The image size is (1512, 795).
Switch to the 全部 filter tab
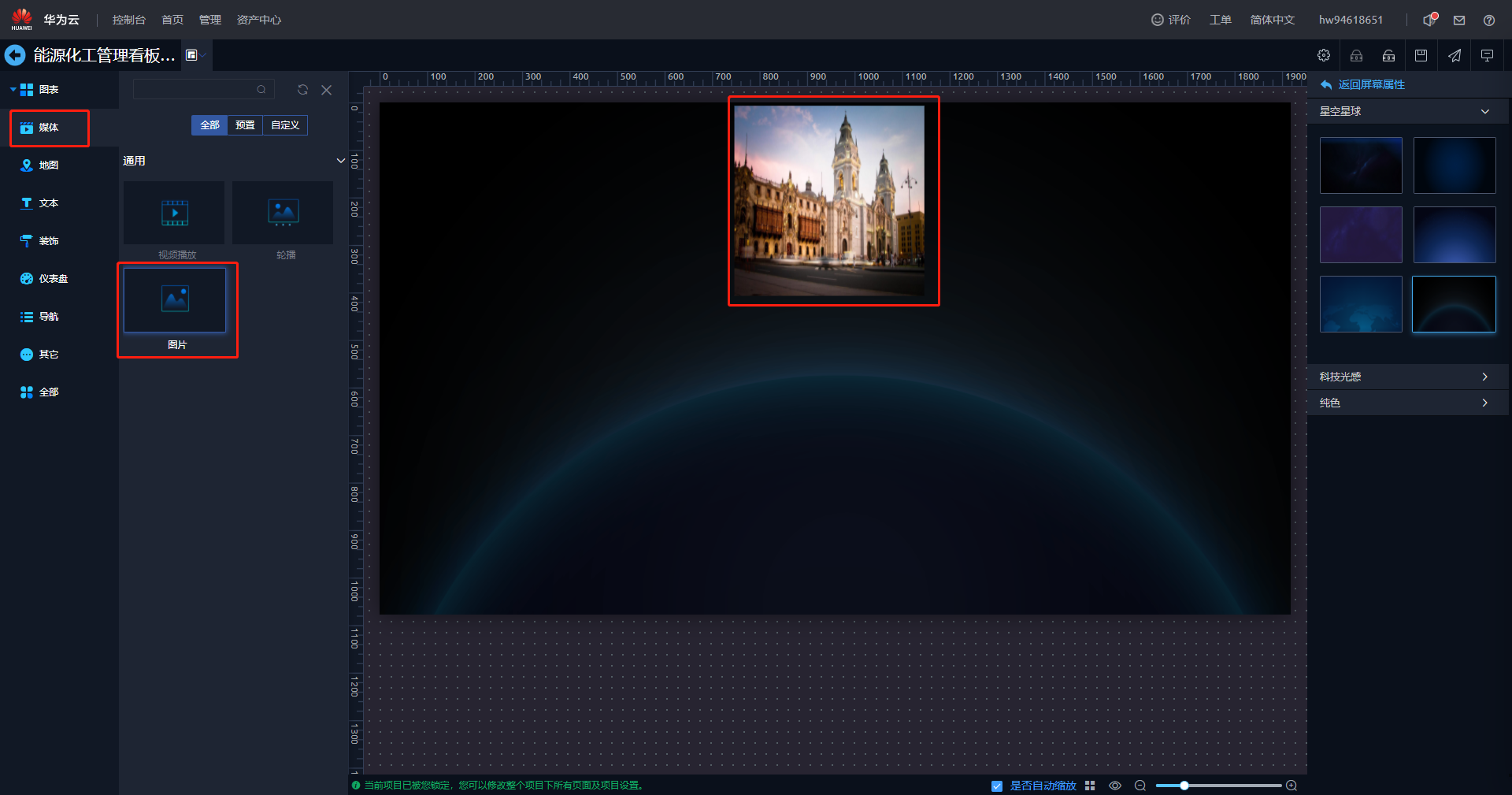click(x=209, y=125)
